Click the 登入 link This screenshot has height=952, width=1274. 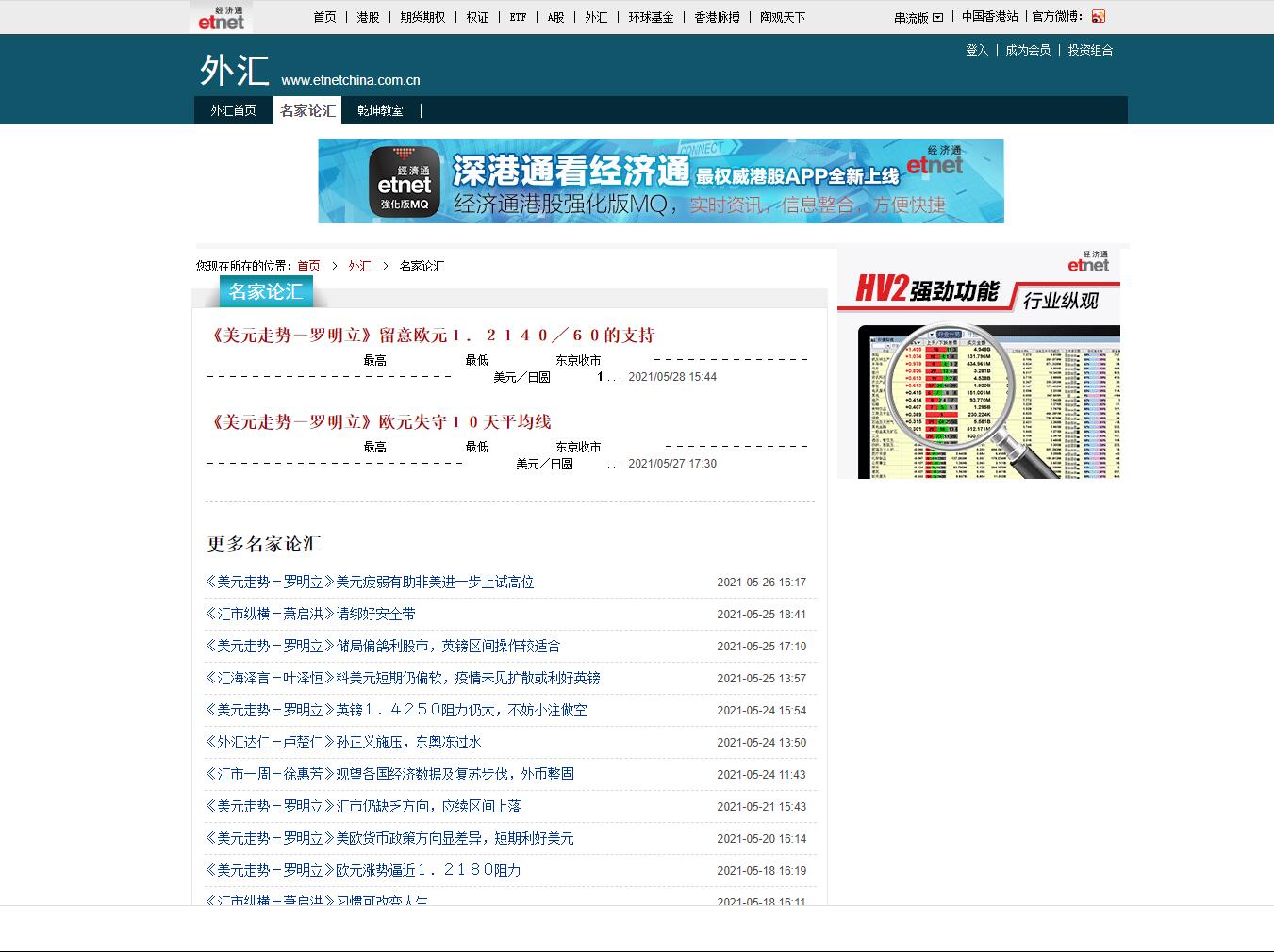point(976,50)
